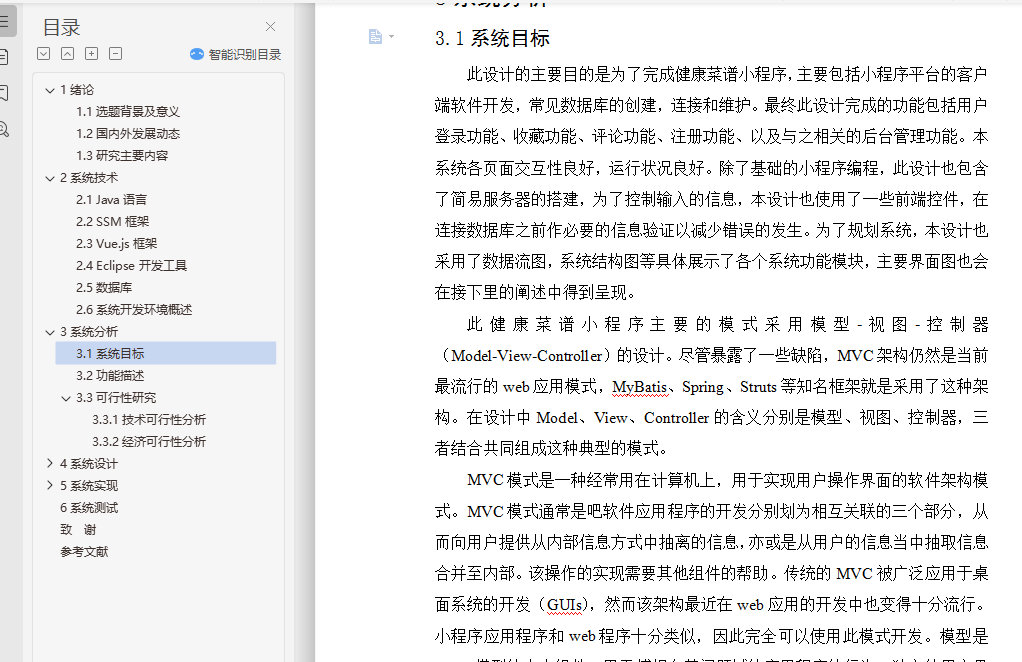Click the document paragraph layout icon

tap(375, 36)
